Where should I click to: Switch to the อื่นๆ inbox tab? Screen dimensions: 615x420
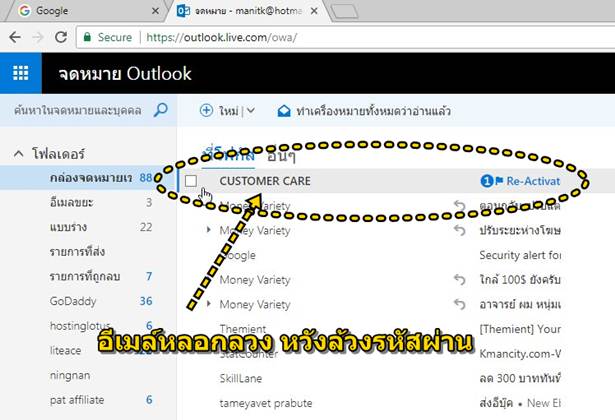pyautogui.click(x=281, y=156)
